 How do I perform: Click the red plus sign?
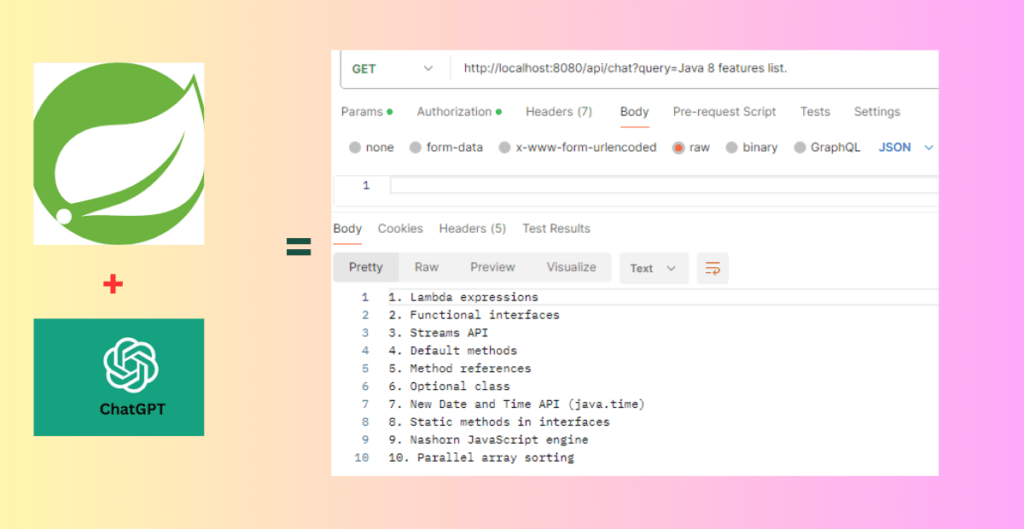coord(113,284)
